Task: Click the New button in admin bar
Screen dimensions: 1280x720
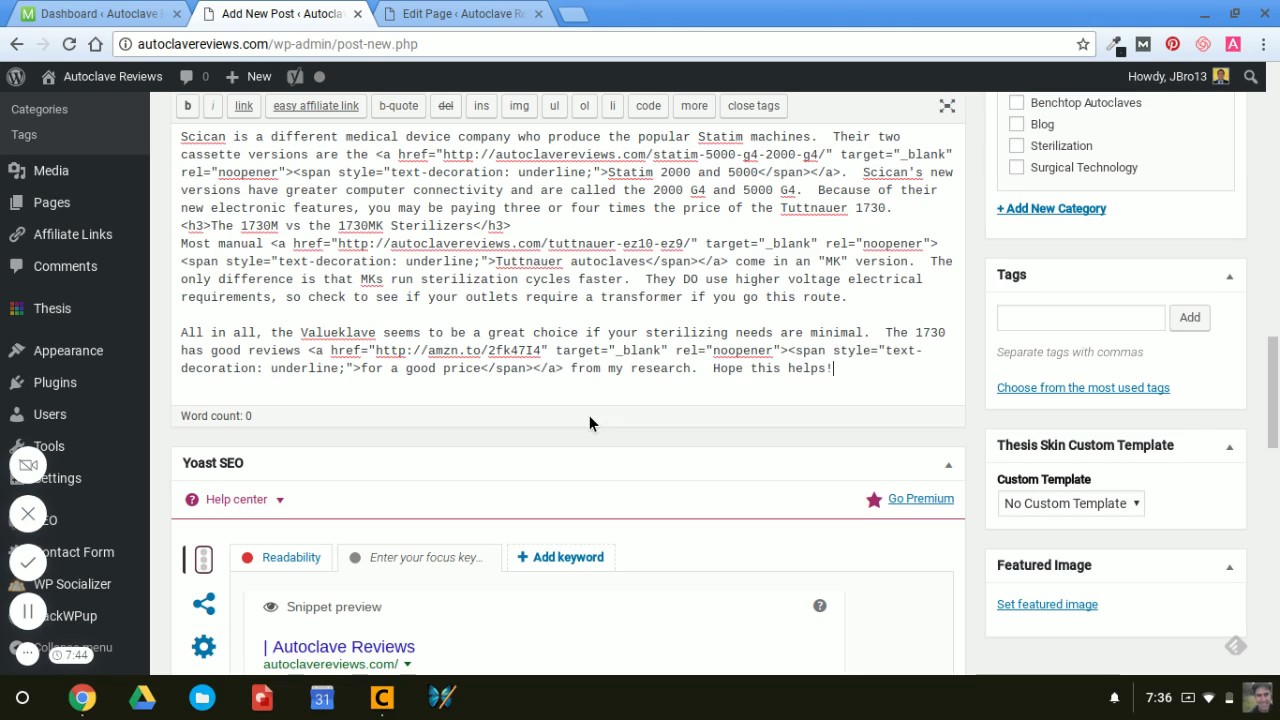Action: (x=249, y=76)
